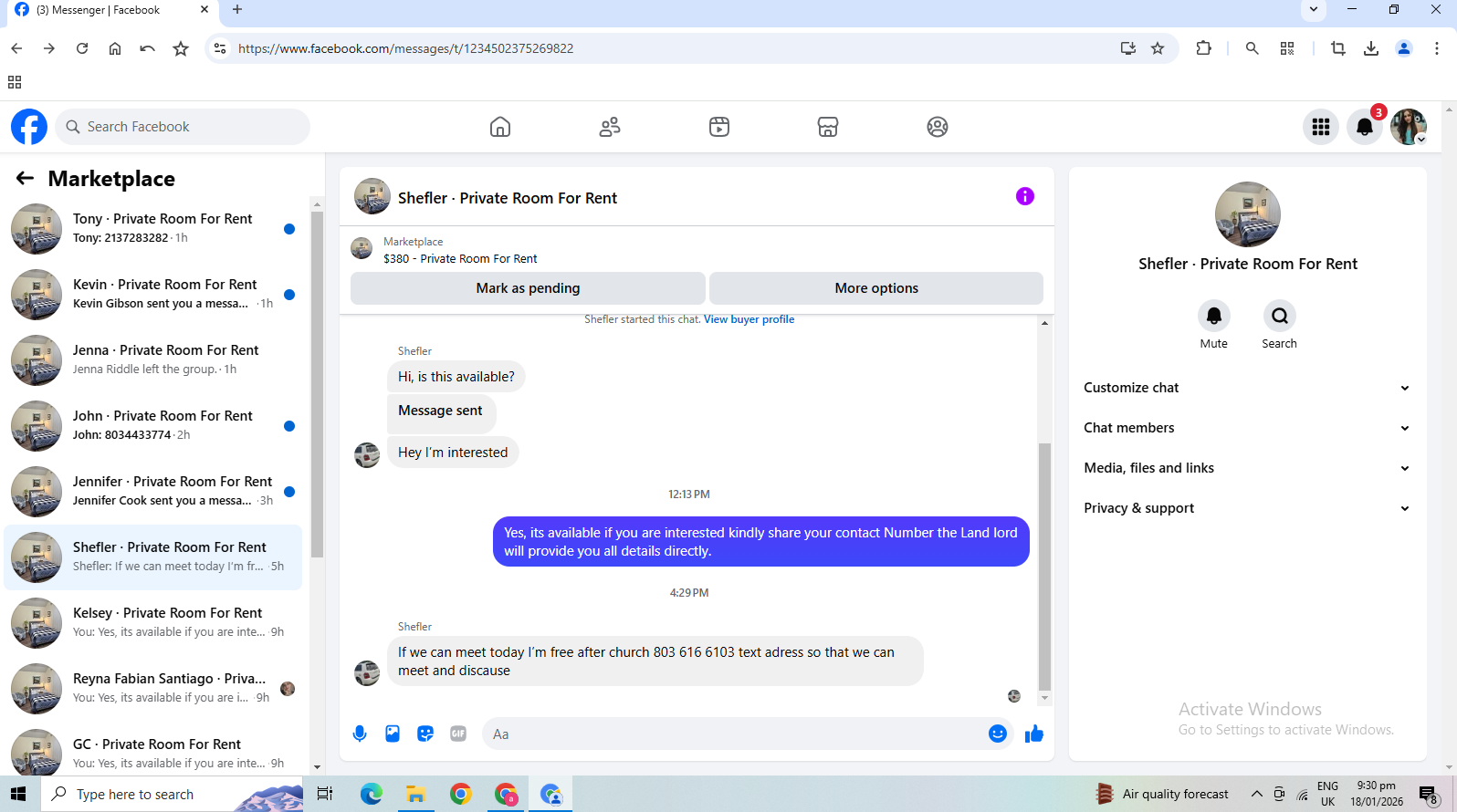Image resolution: width=1457 pixels, height=812 pixels.
Task: Open Friends icon in top navigation
Action: click(x=610, y=127)
